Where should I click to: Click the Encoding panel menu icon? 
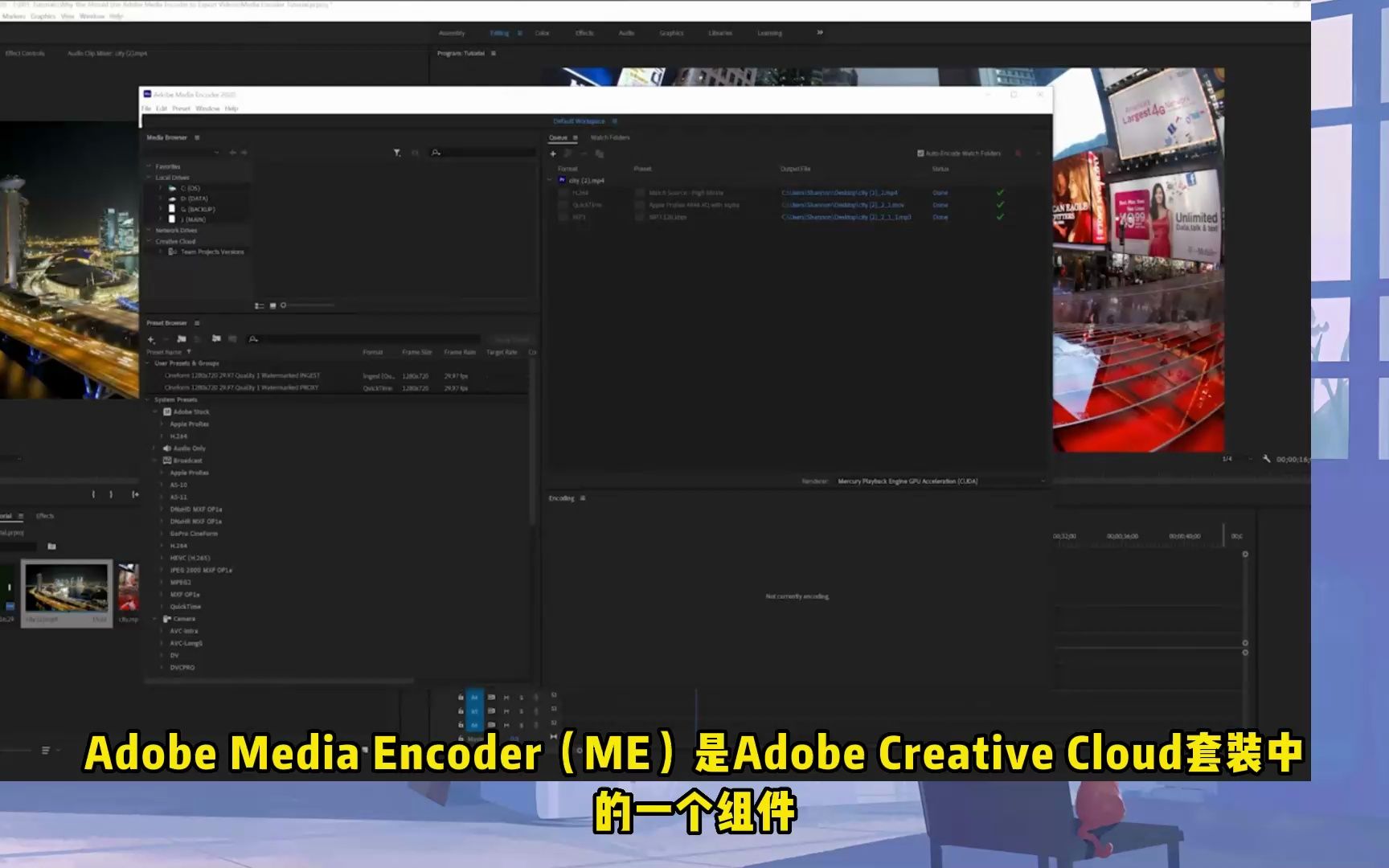[x=583, y=498]
